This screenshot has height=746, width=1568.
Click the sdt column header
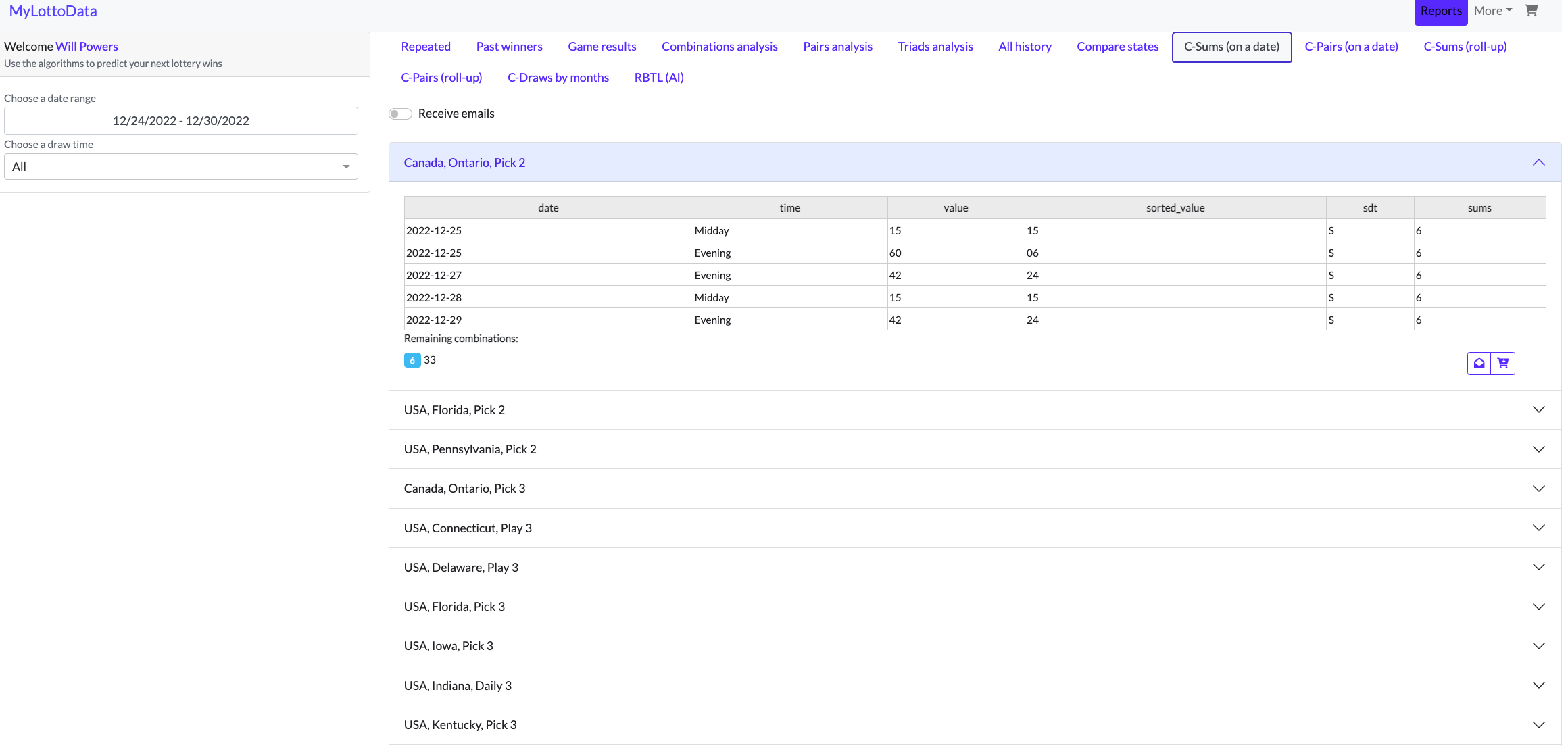click(1370, 208)
